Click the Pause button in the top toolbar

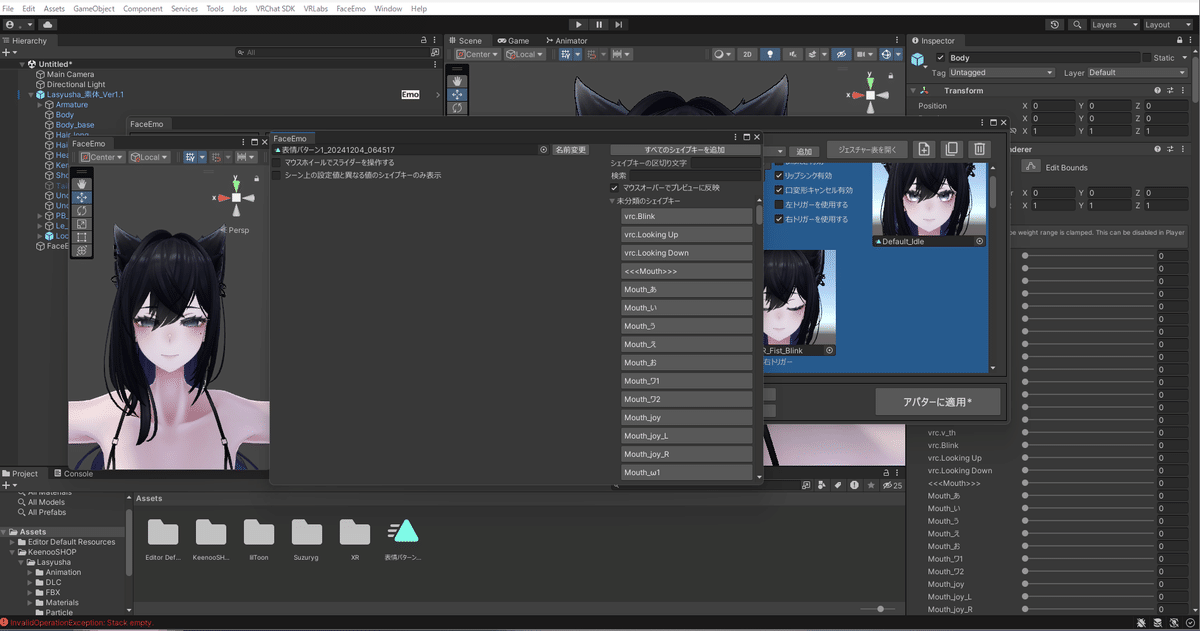pyautogui.click(x=599, y=24)
